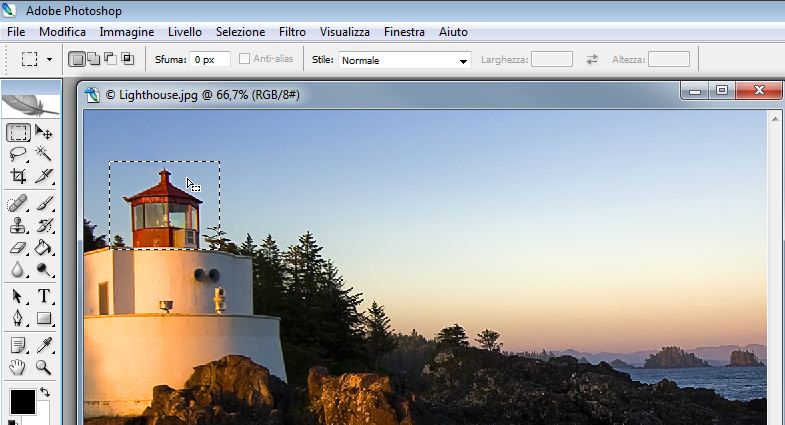Toggle the Anti-alias checkbox
Image resolution: width=785 pixels, height=425 pixels.
point(244,59)
